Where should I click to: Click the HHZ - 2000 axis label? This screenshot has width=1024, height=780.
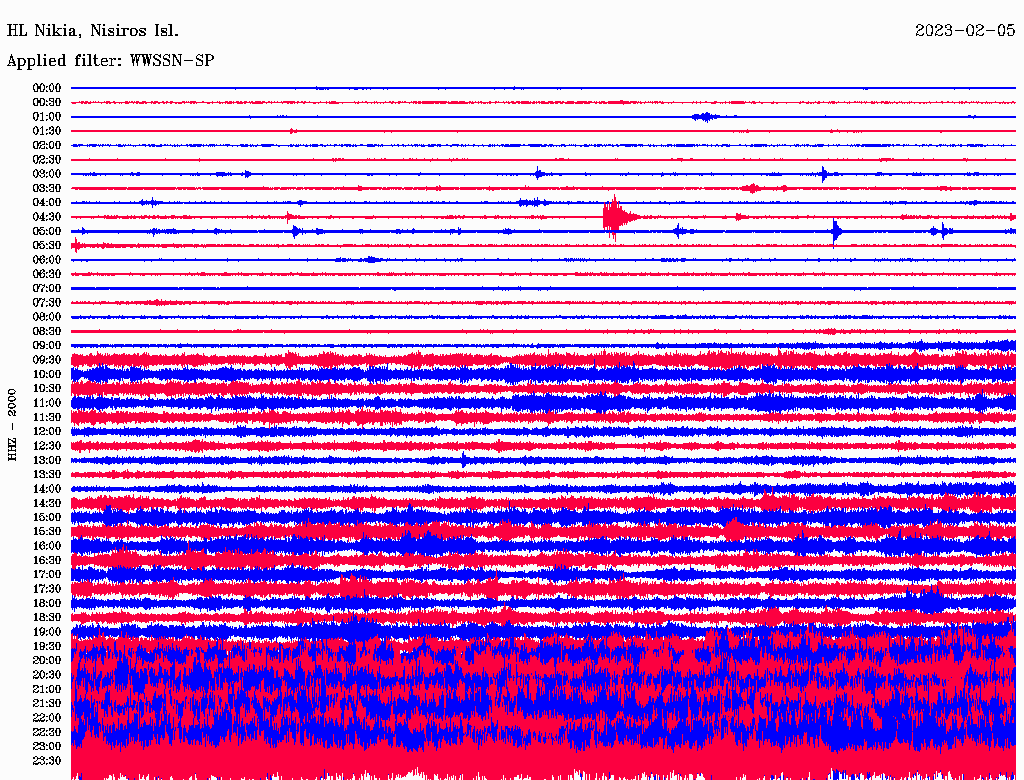coord(12,425)
